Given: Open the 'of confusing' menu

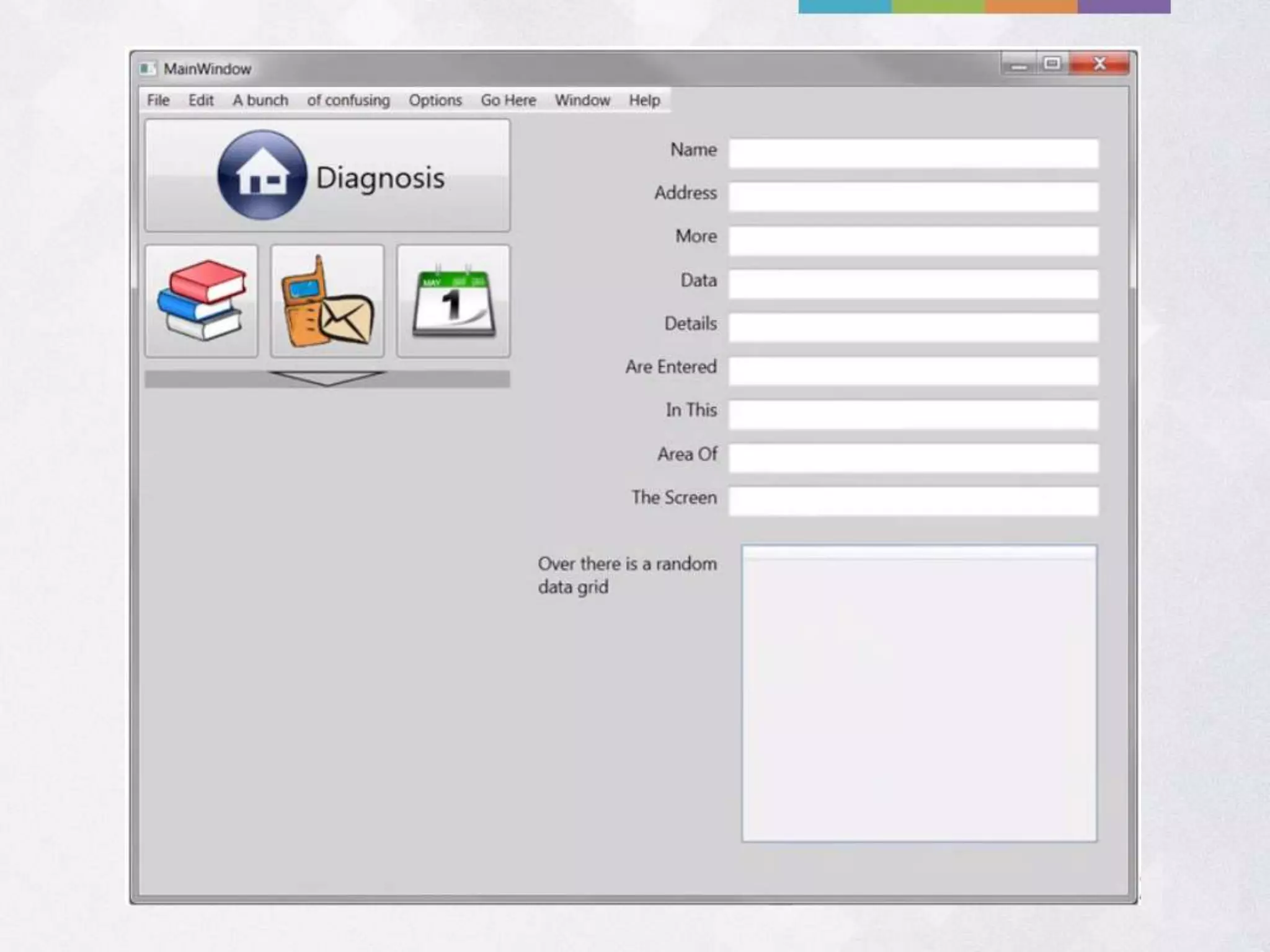Looking at the screenshot, I should [349, 100].
